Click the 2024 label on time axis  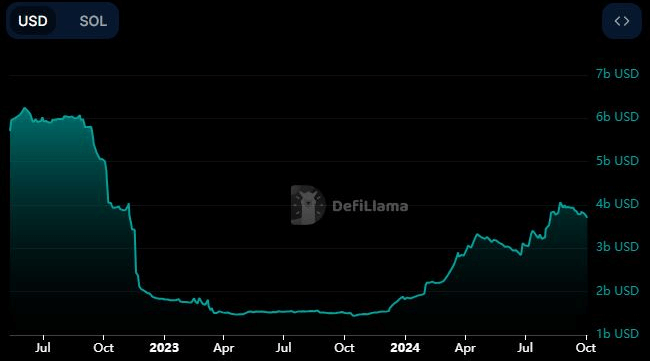tap(405, 347)
